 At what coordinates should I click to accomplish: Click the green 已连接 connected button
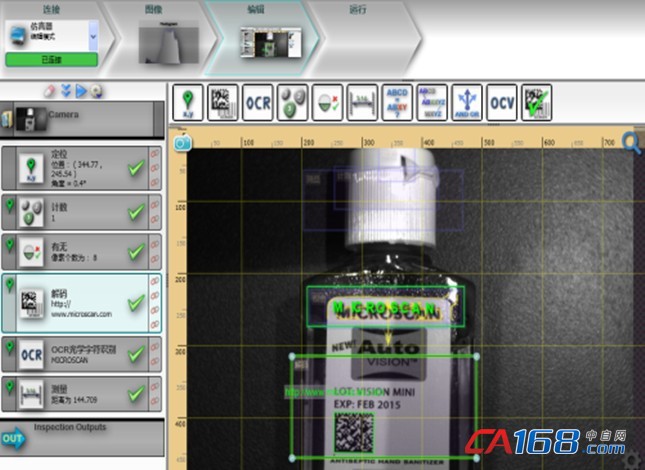(51, 60)
